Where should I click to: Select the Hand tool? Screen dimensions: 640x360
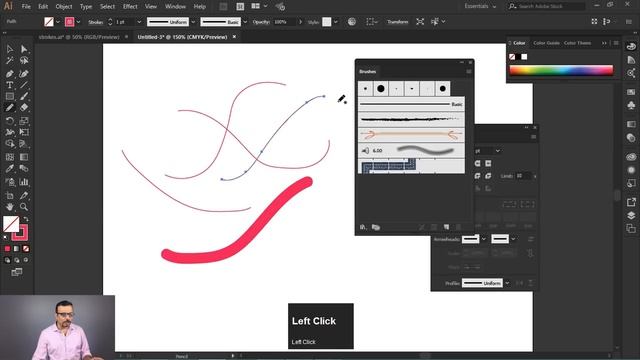[x=10, y=207]
